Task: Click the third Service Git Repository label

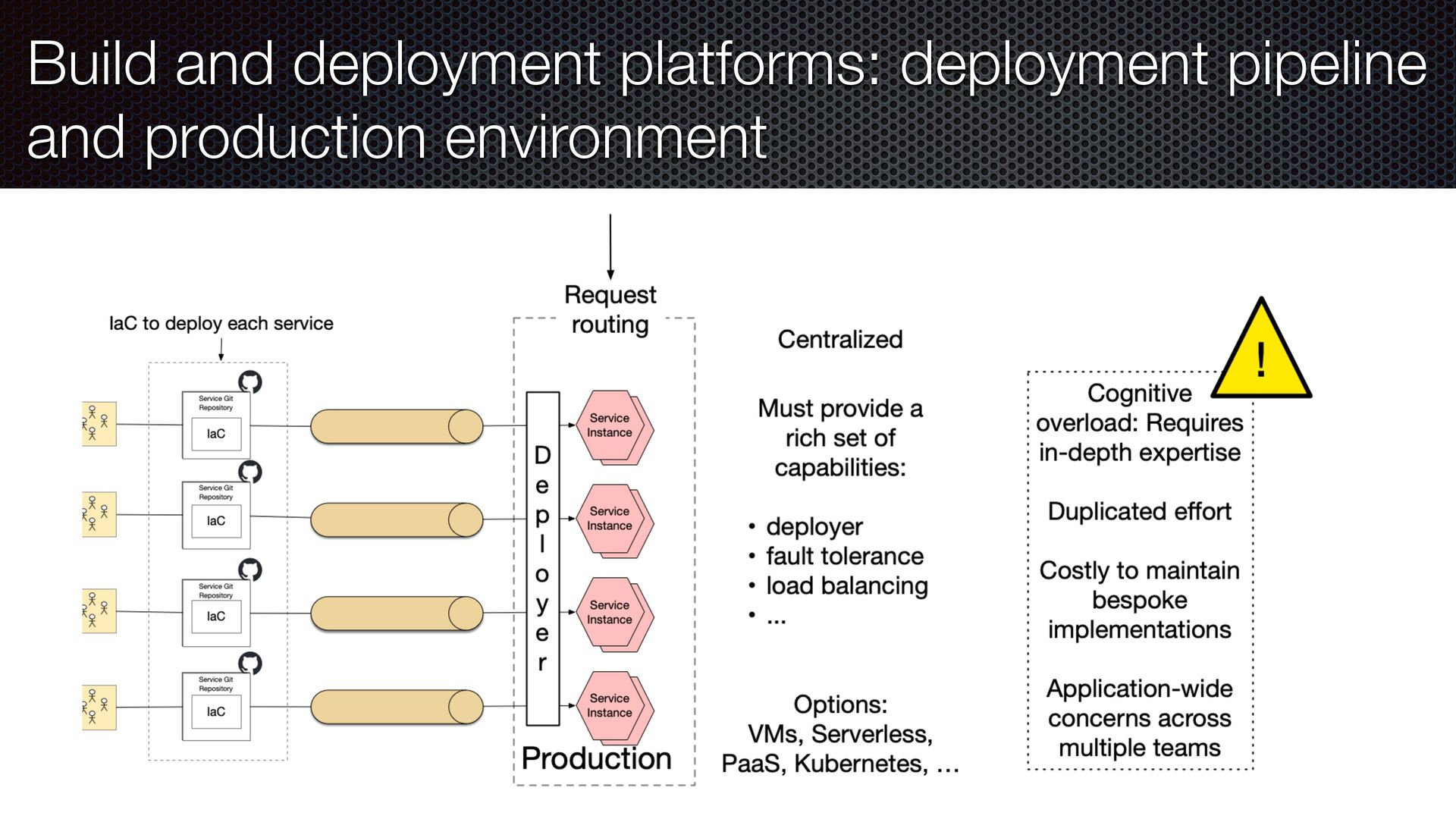Action: point(216,591)
